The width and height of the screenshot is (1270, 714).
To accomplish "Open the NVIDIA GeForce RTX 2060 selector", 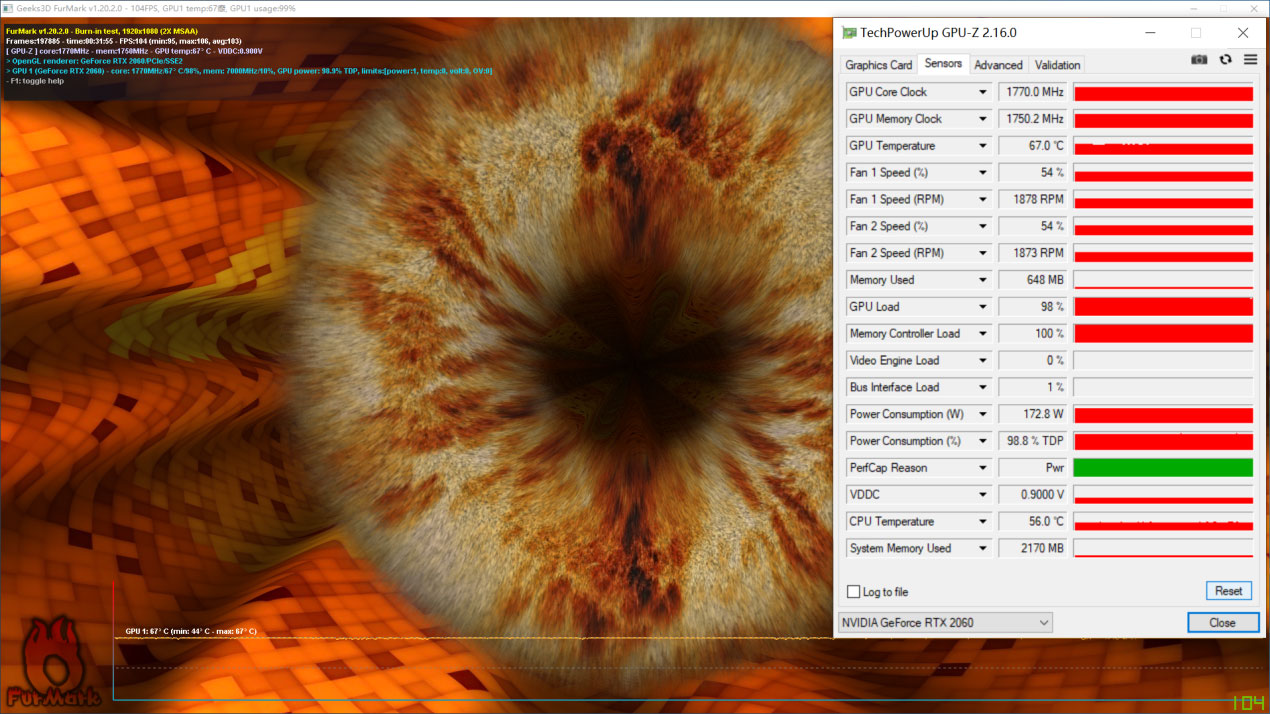I will click(x=945, y=623).
